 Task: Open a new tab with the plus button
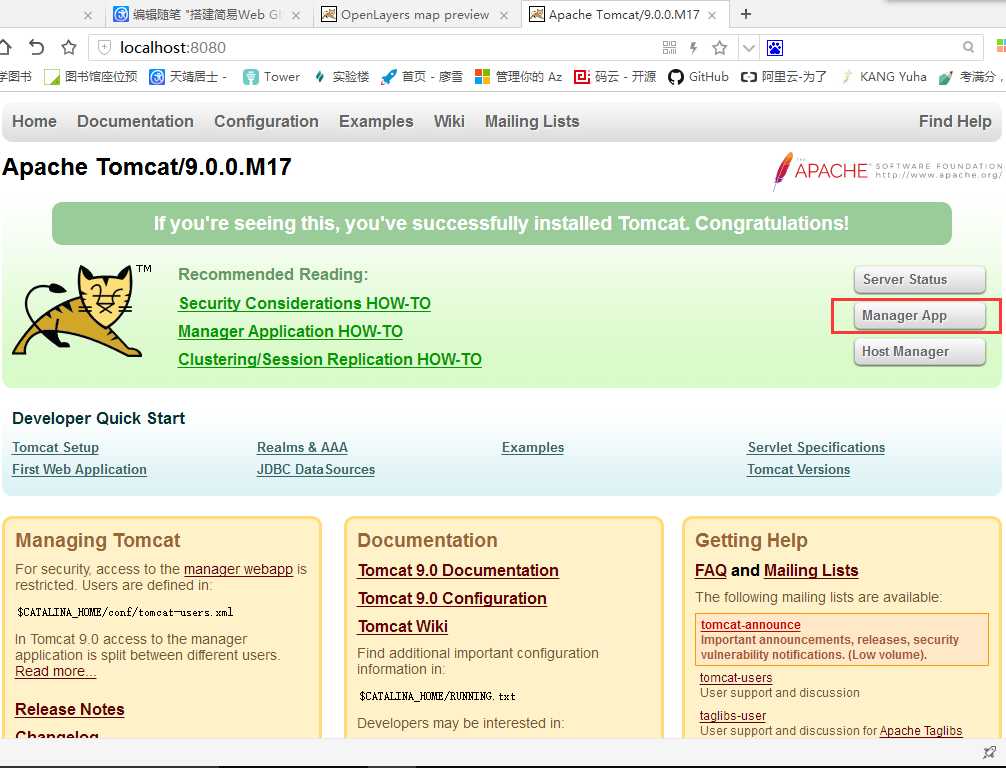click(x=746, y=14)
